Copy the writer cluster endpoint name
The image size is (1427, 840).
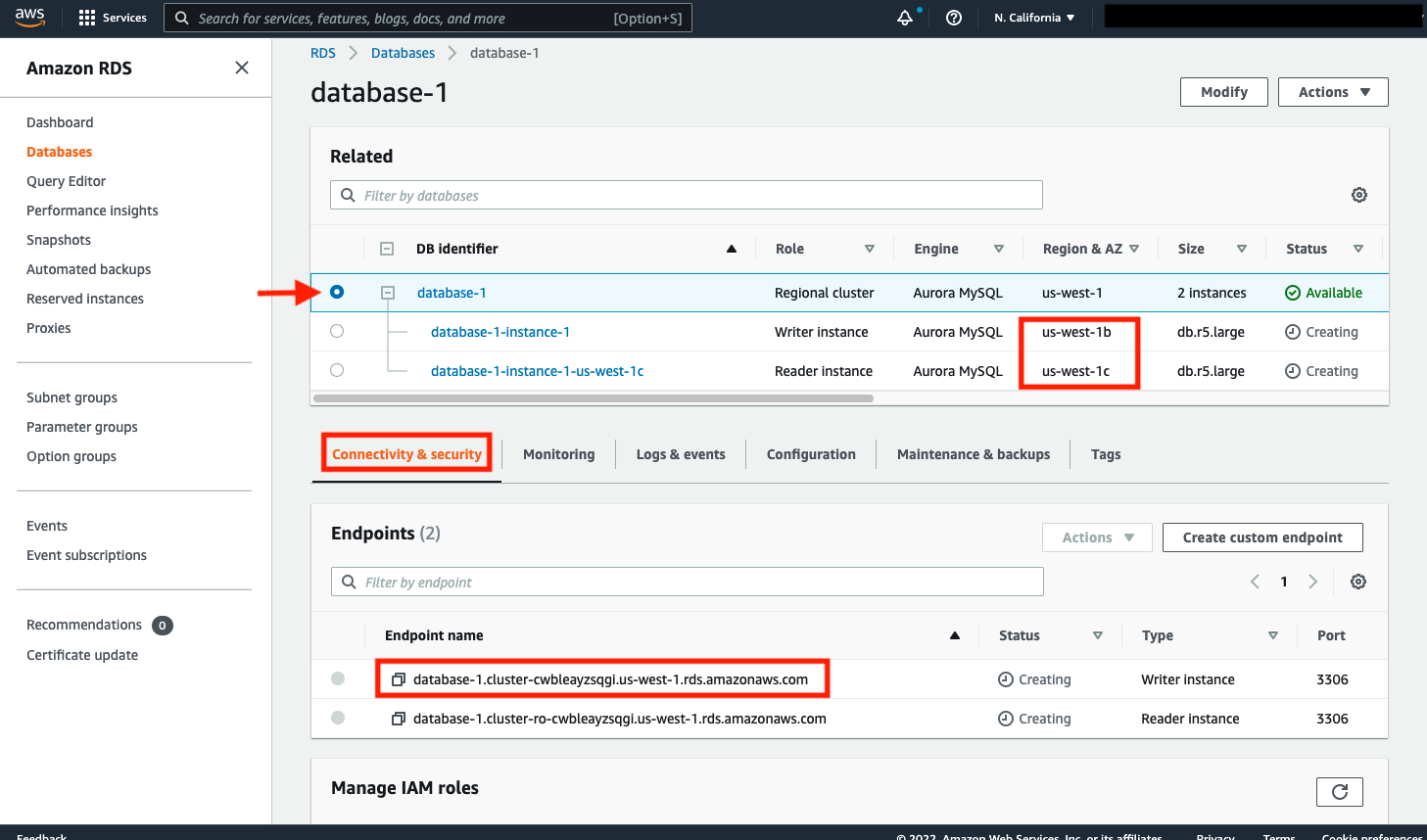399,679
